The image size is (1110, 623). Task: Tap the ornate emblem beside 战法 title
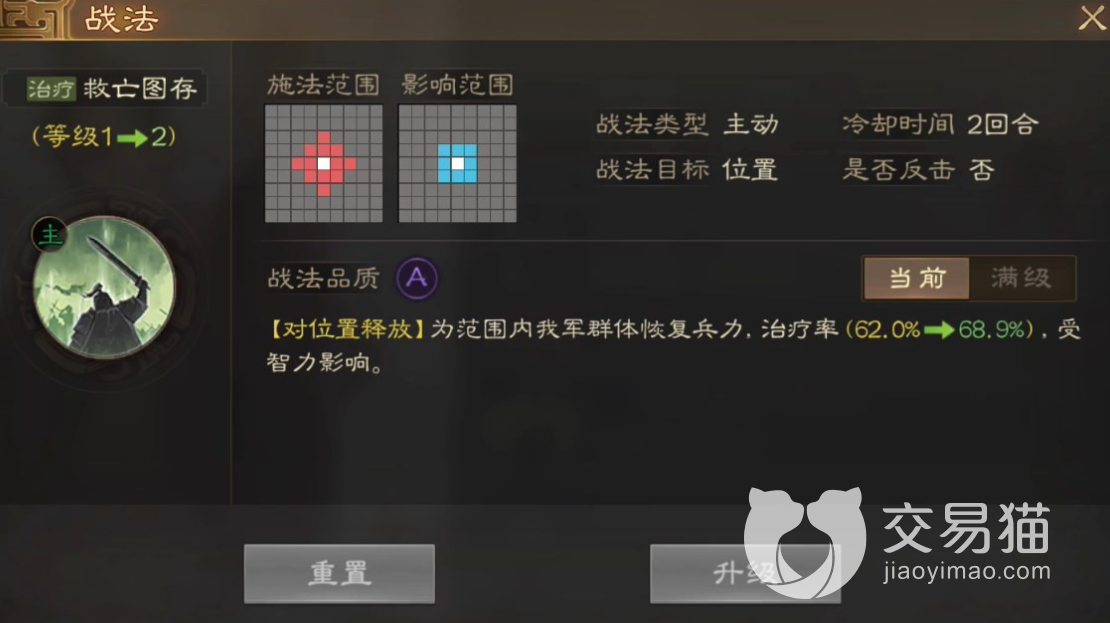[34, 19]
